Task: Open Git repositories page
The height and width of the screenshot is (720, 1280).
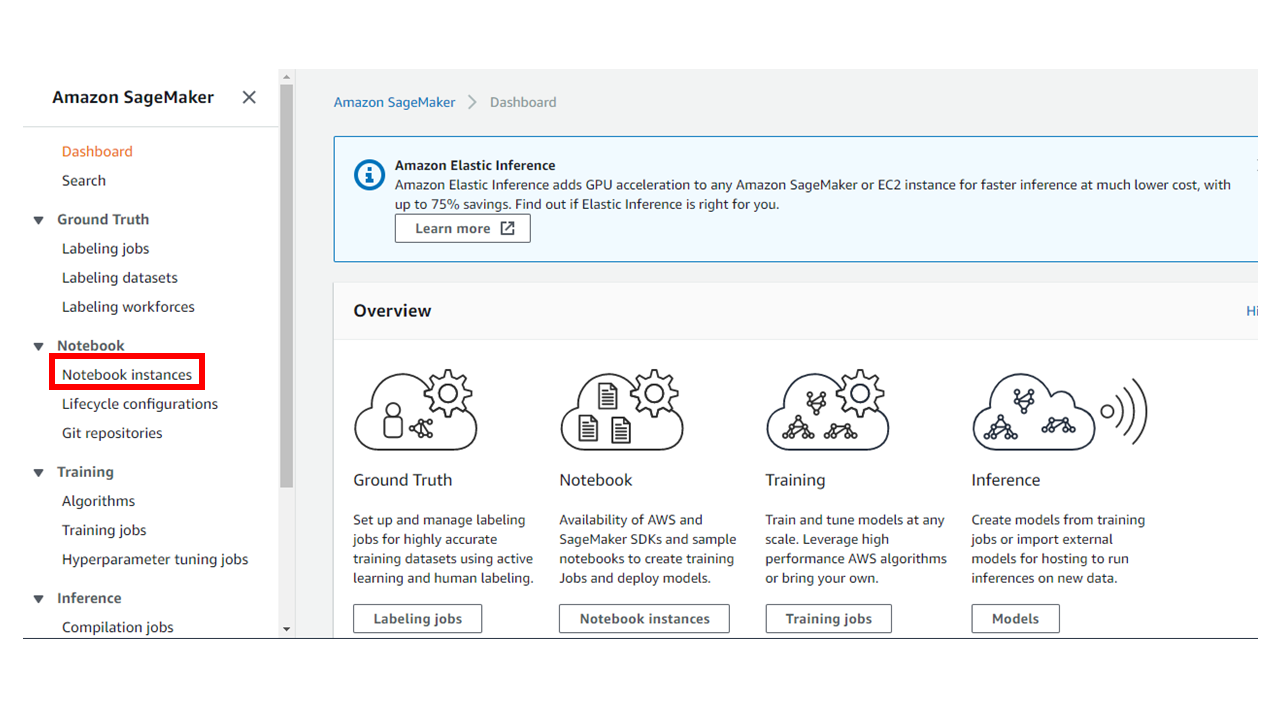Action: coord(112,433)
